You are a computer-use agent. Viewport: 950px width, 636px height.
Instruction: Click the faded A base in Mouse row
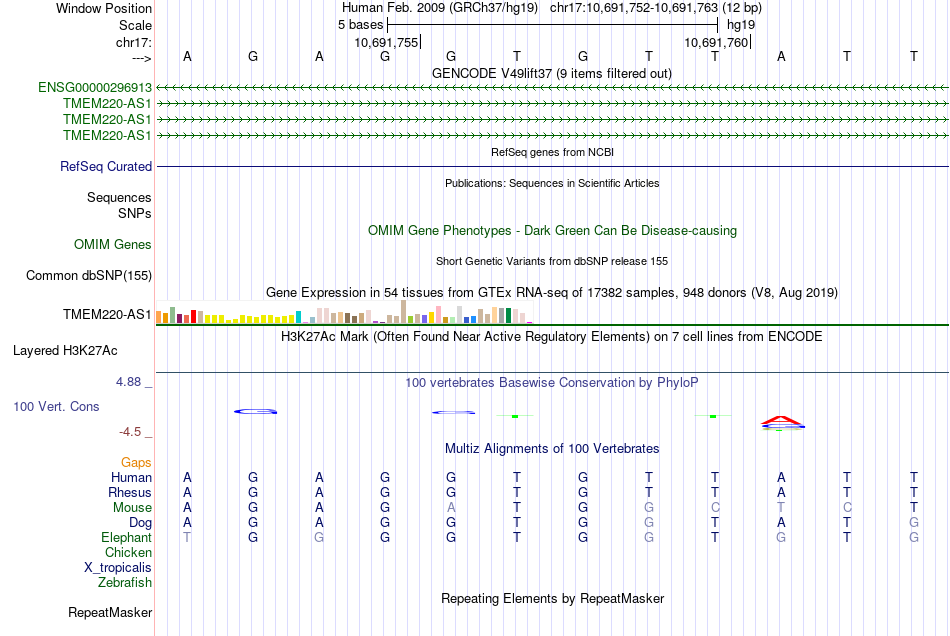(x=451, y=508)
